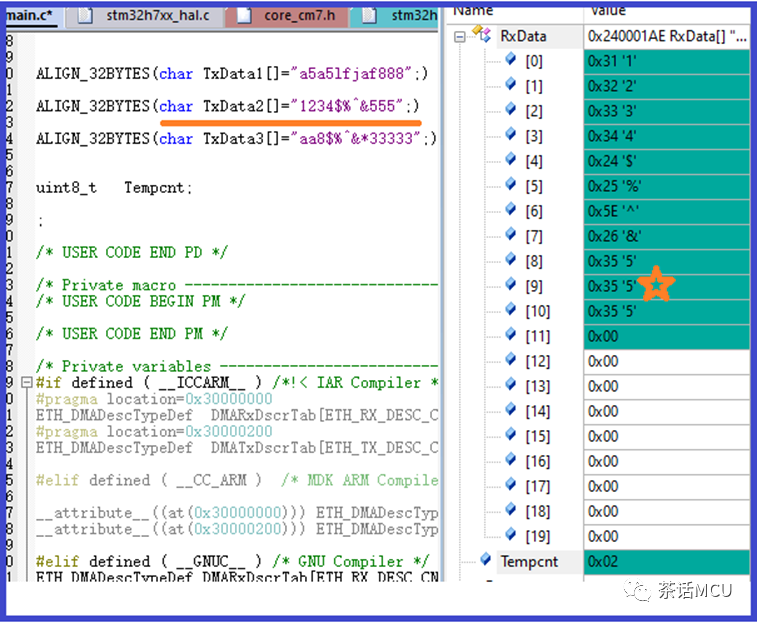Click the Value column header
757x623 pixels.
pos(608,10)
